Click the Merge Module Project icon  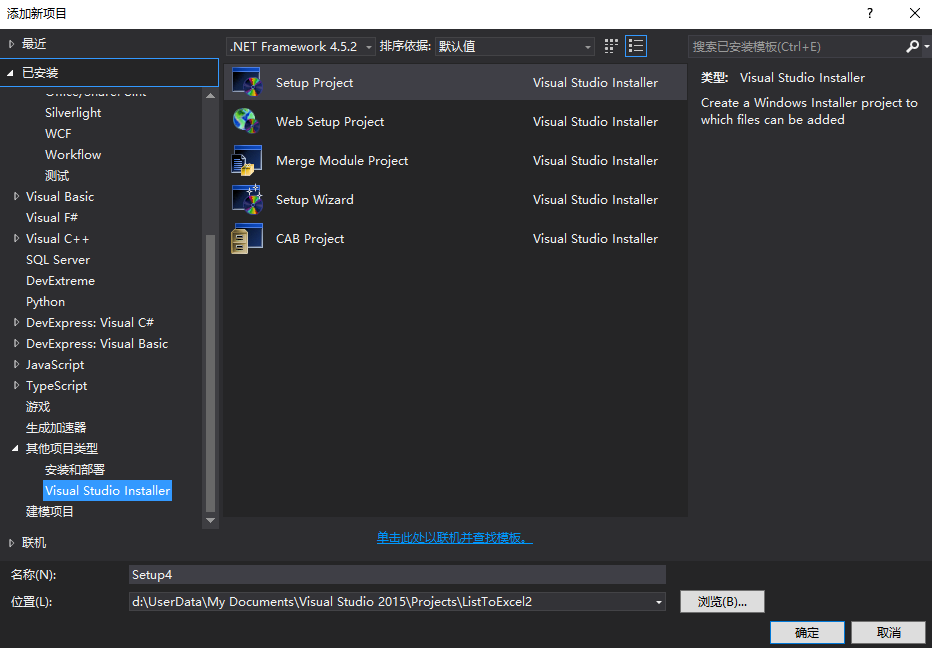(x=247, y=160)
